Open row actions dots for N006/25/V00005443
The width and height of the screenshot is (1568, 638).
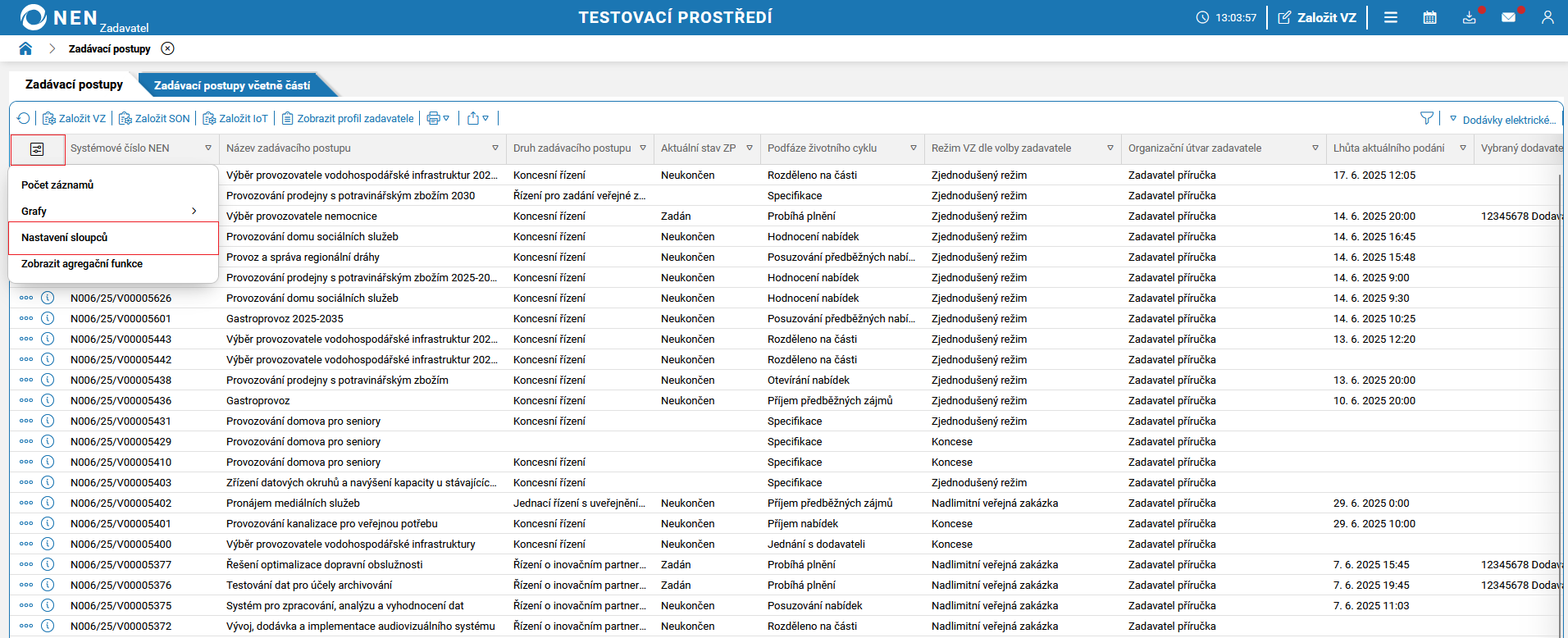[26, 339]
